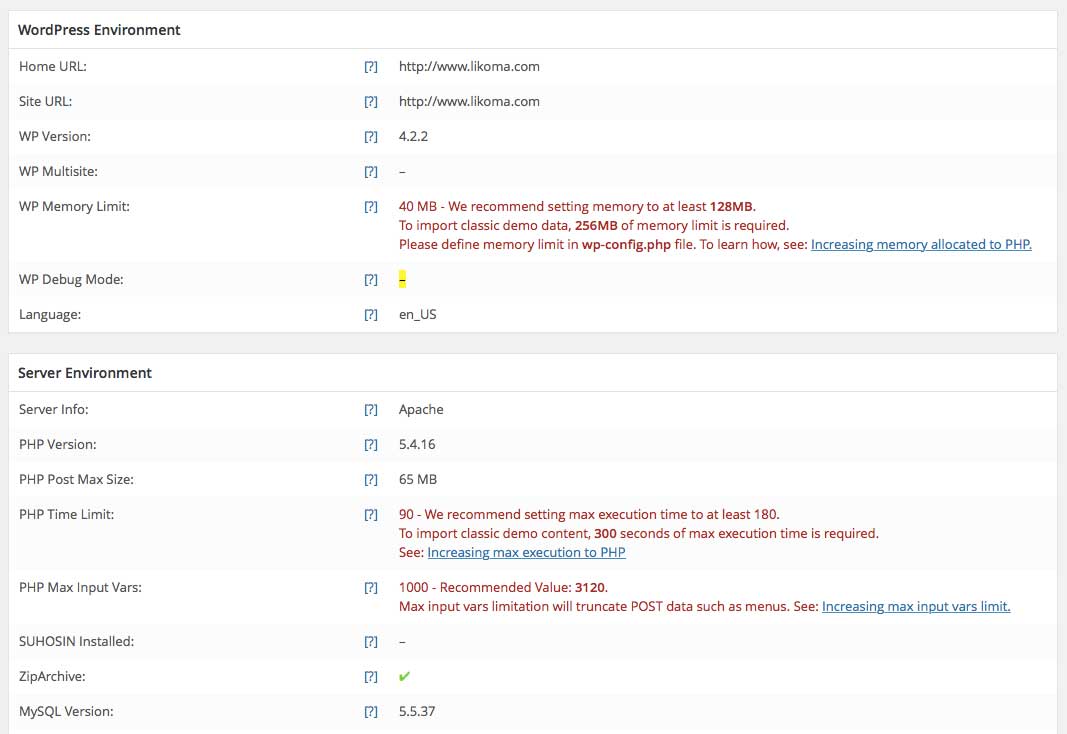
Task: Show help for PHP Version
Action: [370, 445]
